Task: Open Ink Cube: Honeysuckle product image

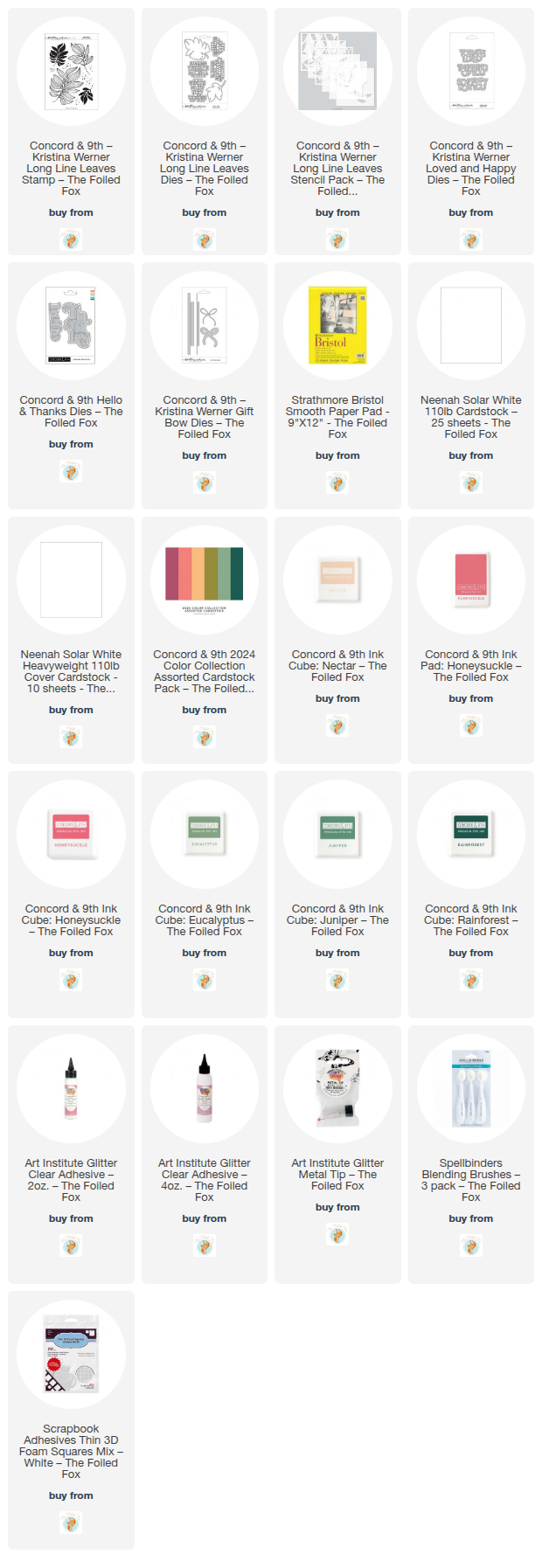Action: 71,835
